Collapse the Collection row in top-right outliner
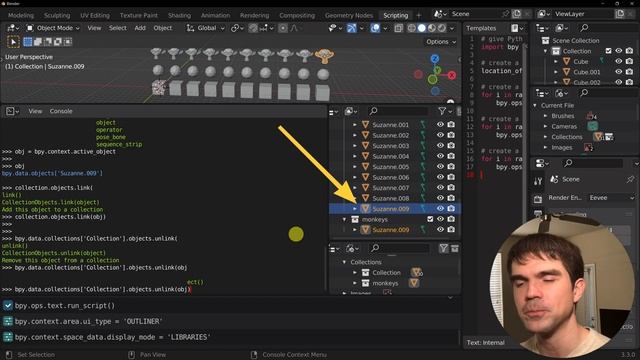 click(545, 51)
